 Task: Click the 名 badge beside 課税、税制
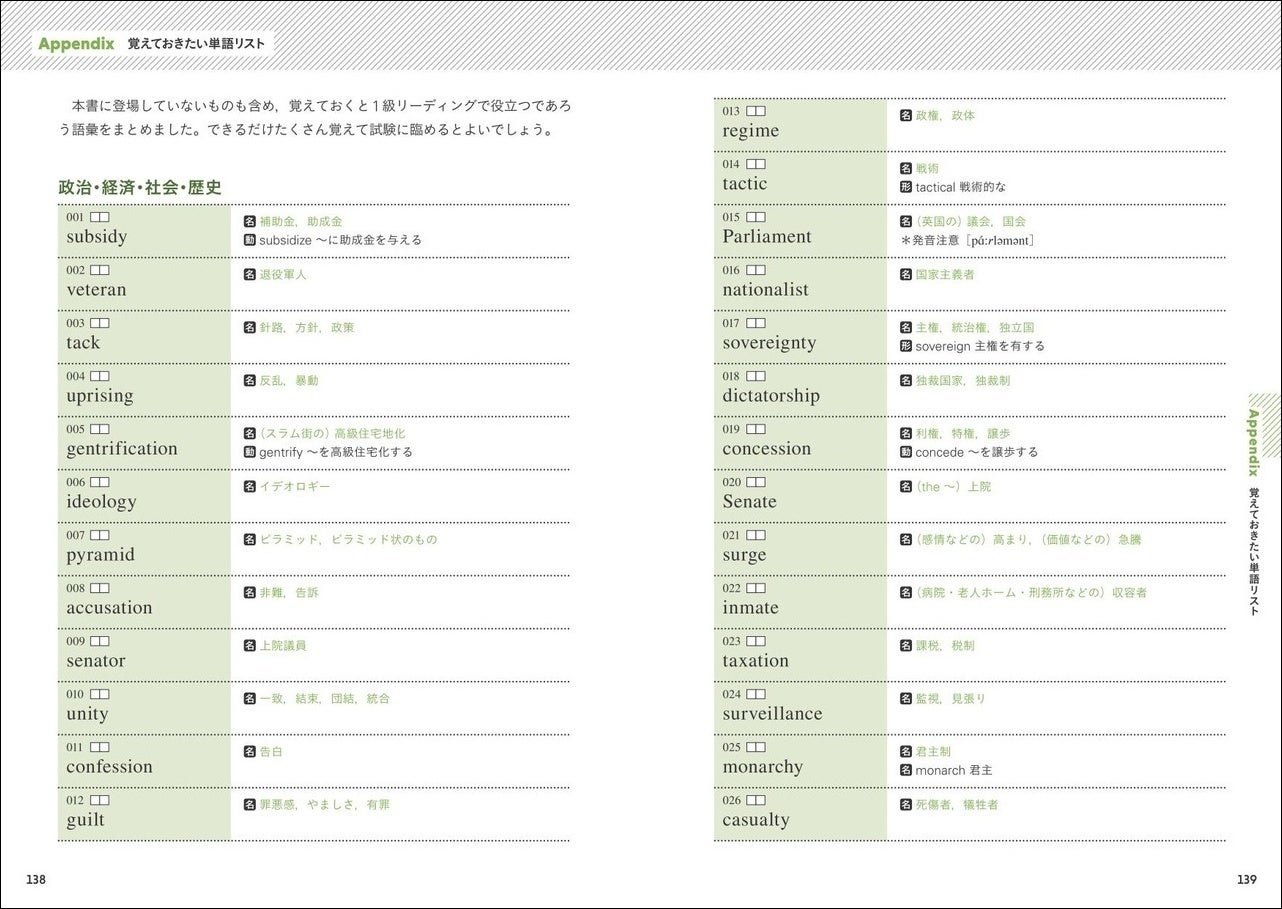click(x=906, y=645)
